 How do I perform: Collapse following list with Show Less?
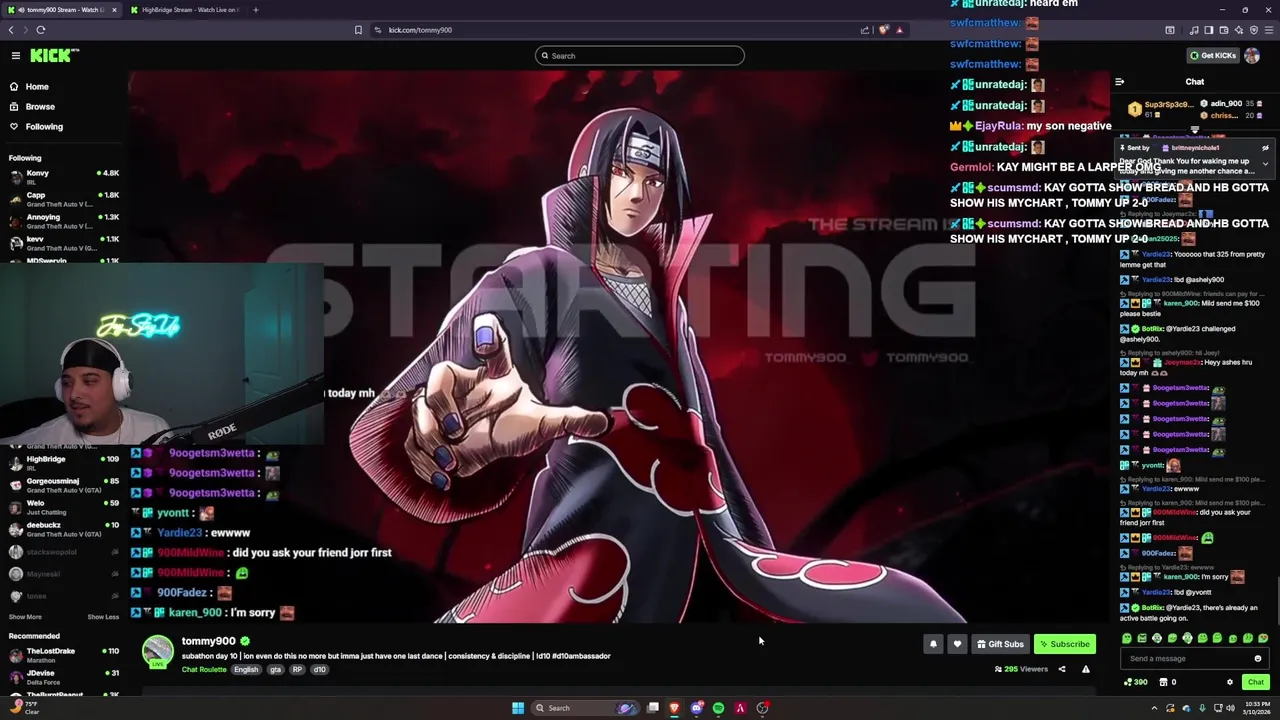click(103, 617)
